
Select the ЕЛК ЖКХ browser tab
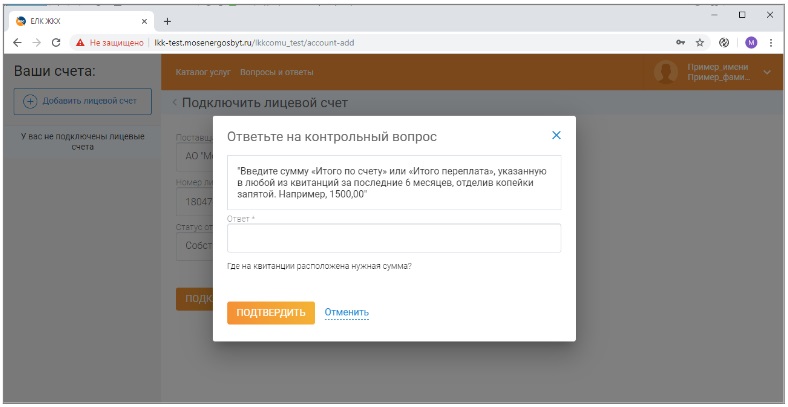79,22
